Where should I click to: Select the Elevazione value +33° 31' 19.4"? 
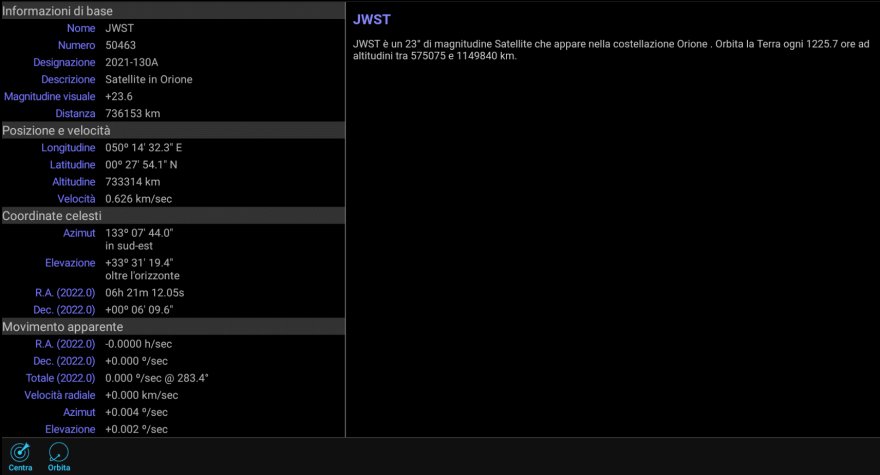tap(139, 263)
